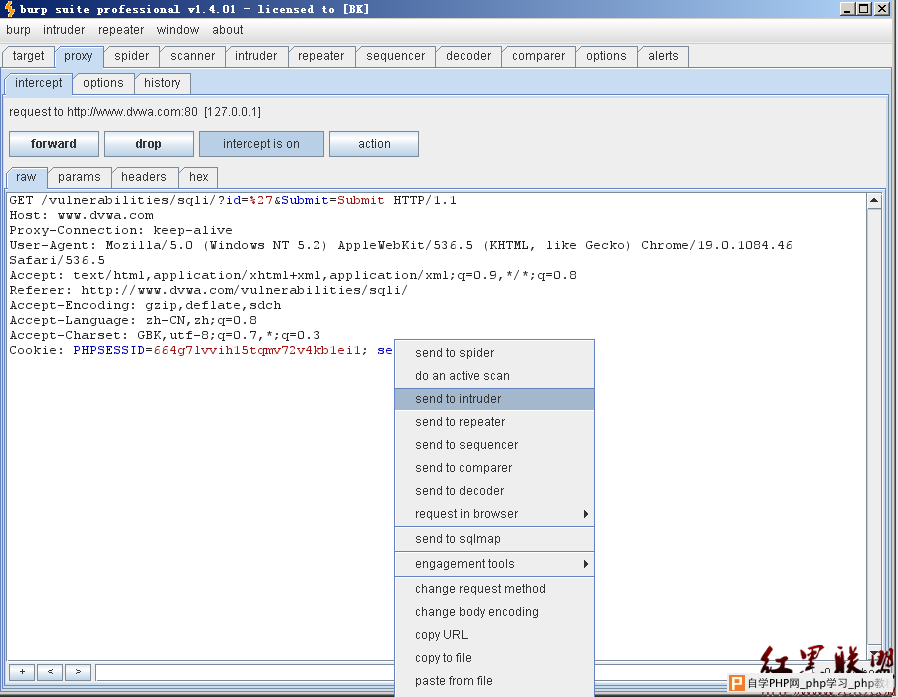Switch to the sequencer tab
The image size is (898, 697).
click(x=396, y=56)
